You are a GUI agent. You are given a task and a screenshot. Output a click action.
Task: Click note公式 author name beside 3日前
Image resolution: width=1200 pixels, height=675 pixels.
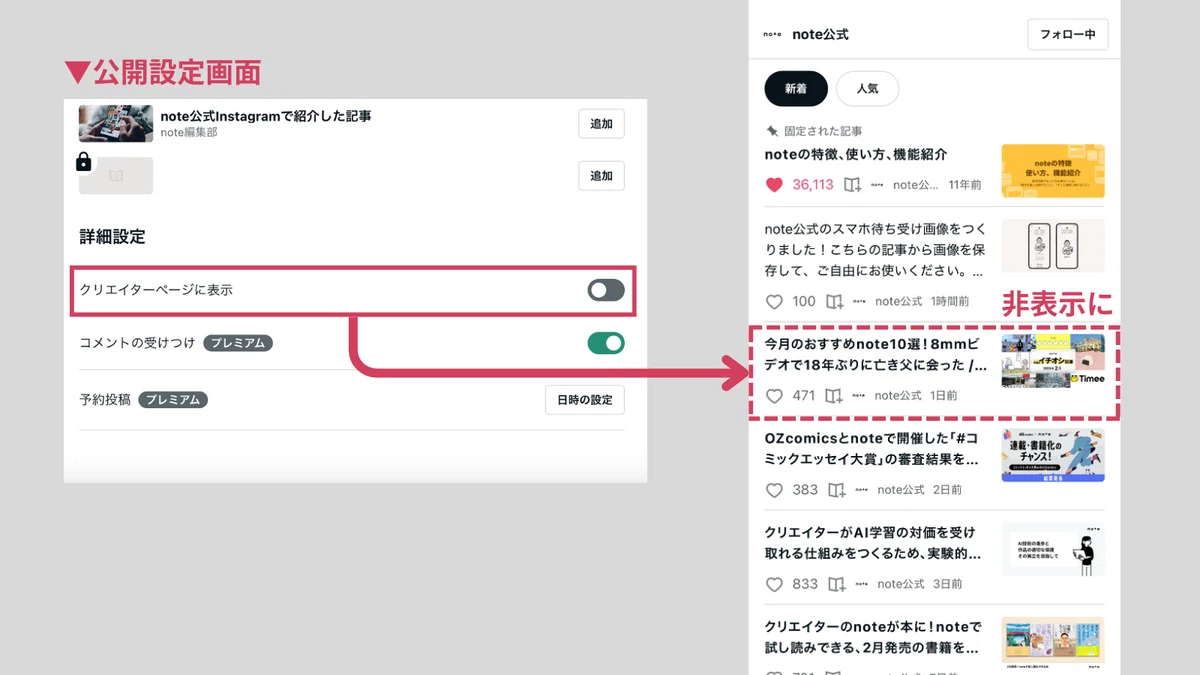click(x=901, y=584)
